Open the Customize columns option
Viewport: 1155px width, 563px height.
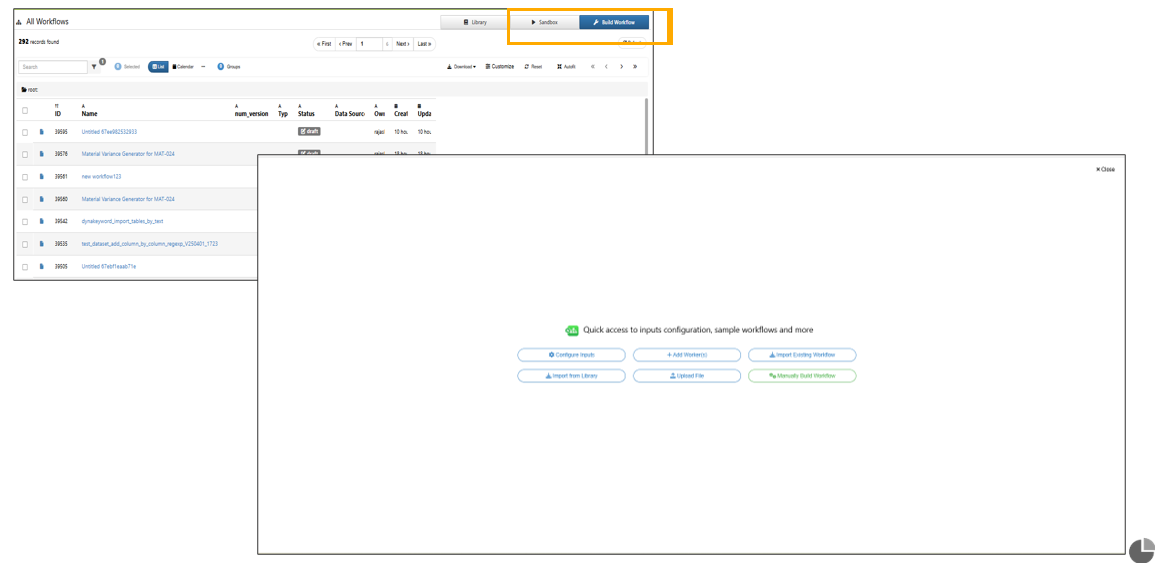coord(499,67)
